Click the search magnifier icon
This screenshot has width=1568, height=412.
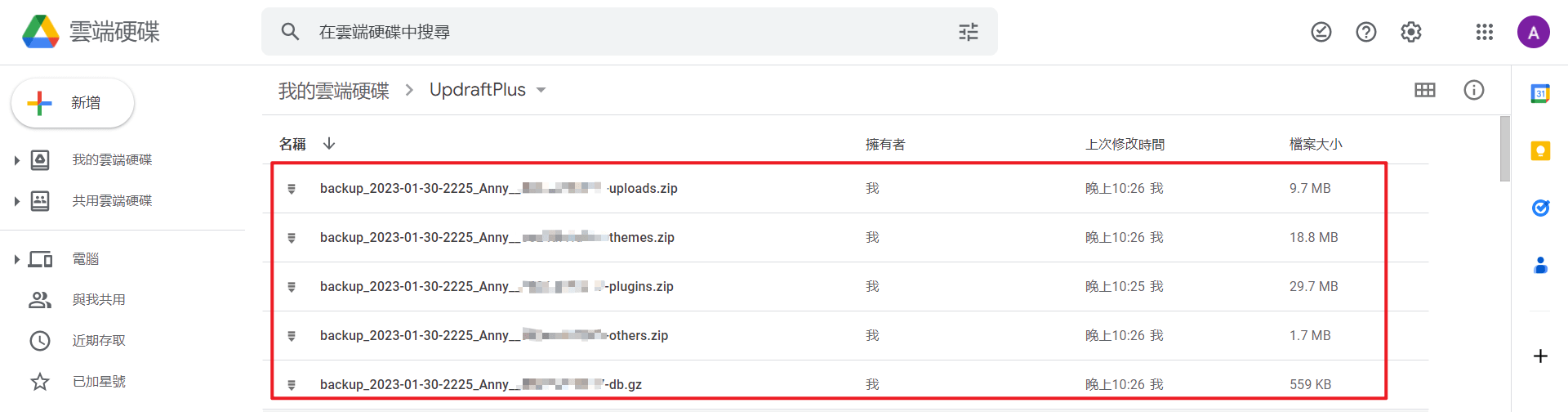290,32
